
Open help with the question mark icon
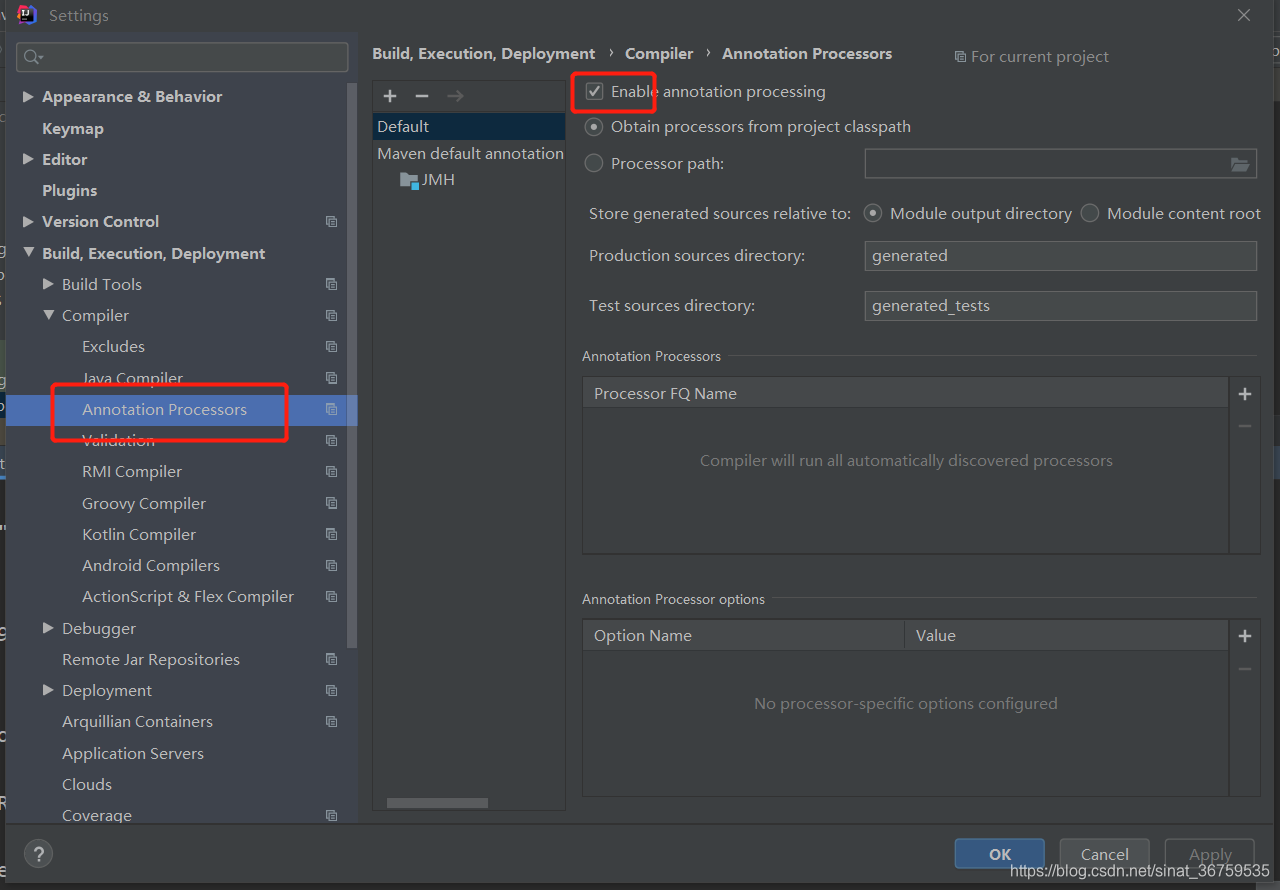point(38,854)
